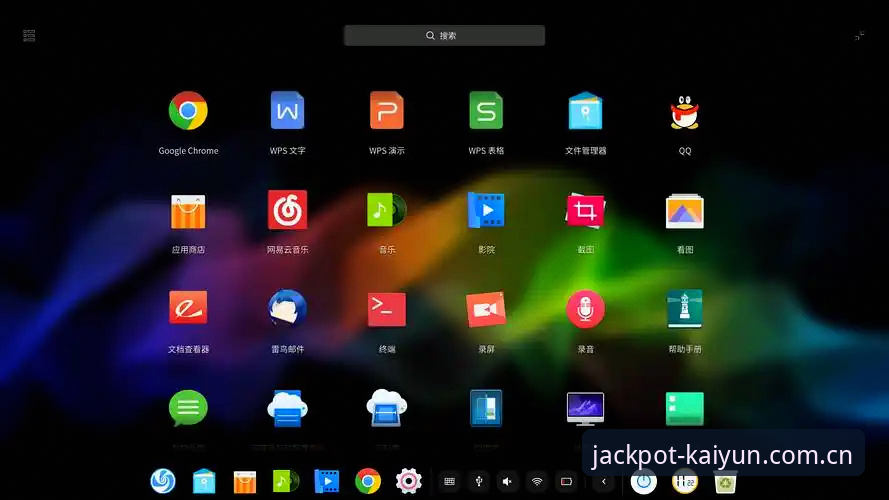
Task: Open WPS 演示 presentation app
Action: click(x=387, y=111)
